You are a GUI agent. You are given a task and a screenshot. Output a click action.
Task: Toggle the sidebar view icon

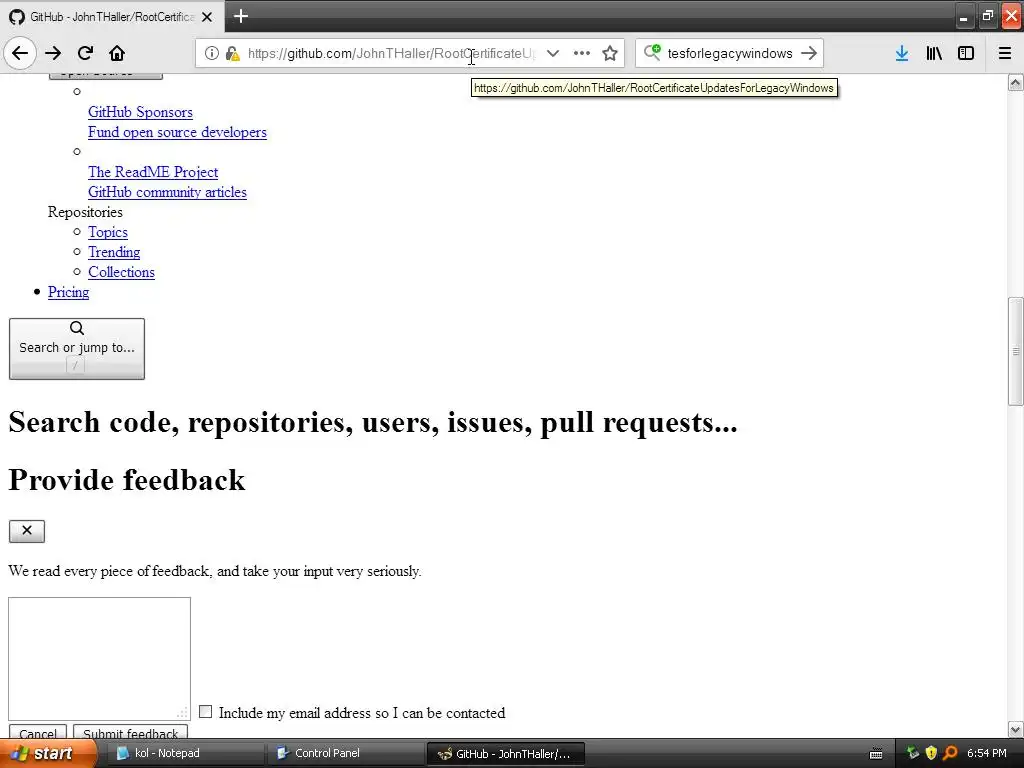(966, 53)
